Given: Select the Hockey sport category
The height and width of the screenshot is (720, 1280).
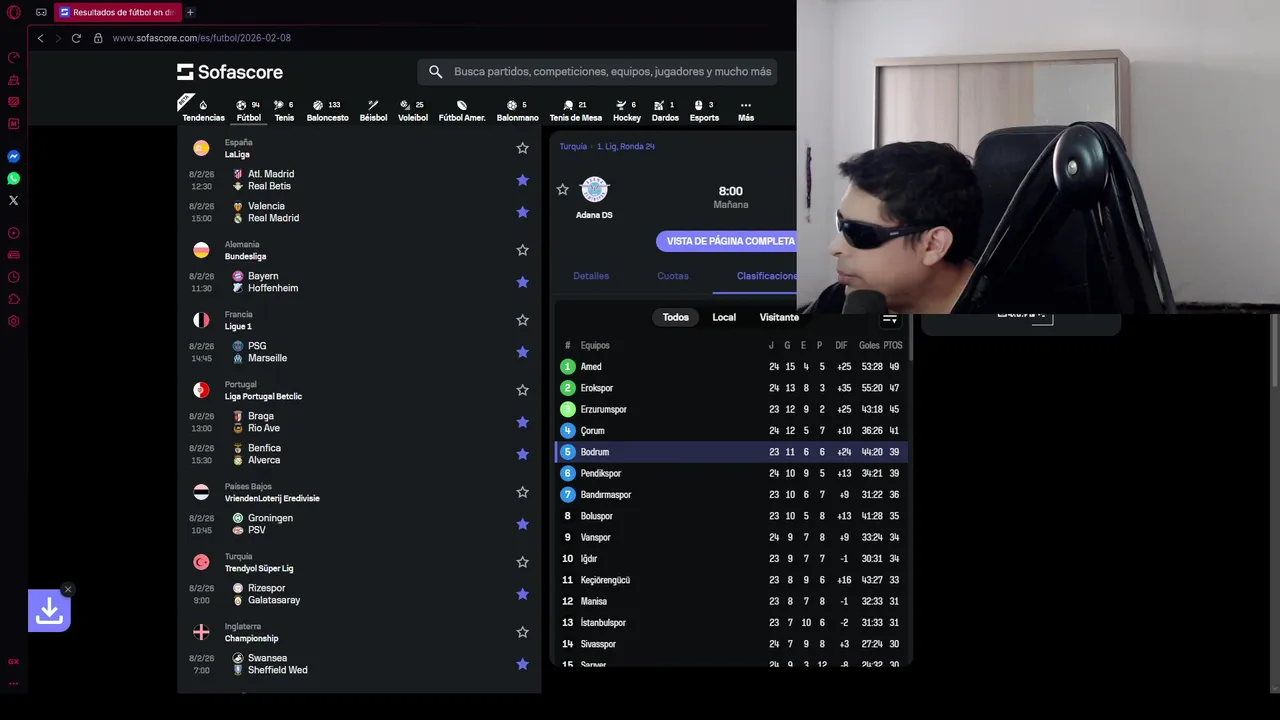Looking at the screenshot, I should click(x=627, y=110).
